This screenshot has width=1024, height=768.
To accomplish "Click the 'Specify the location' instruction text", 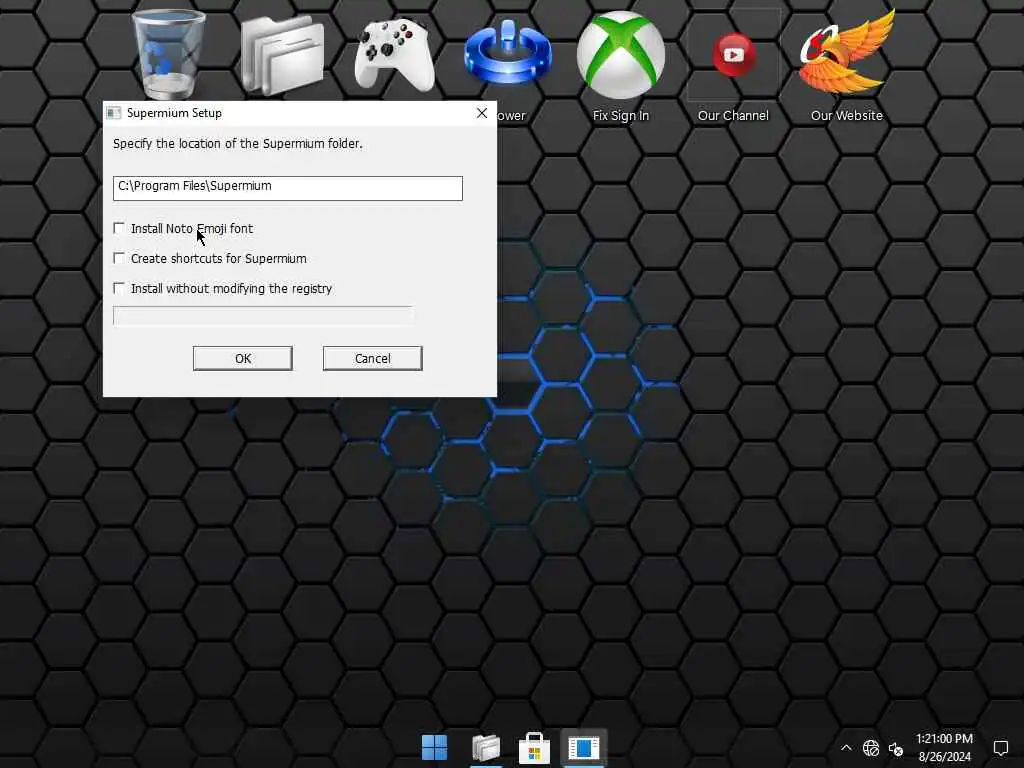I will coord(238,144).
